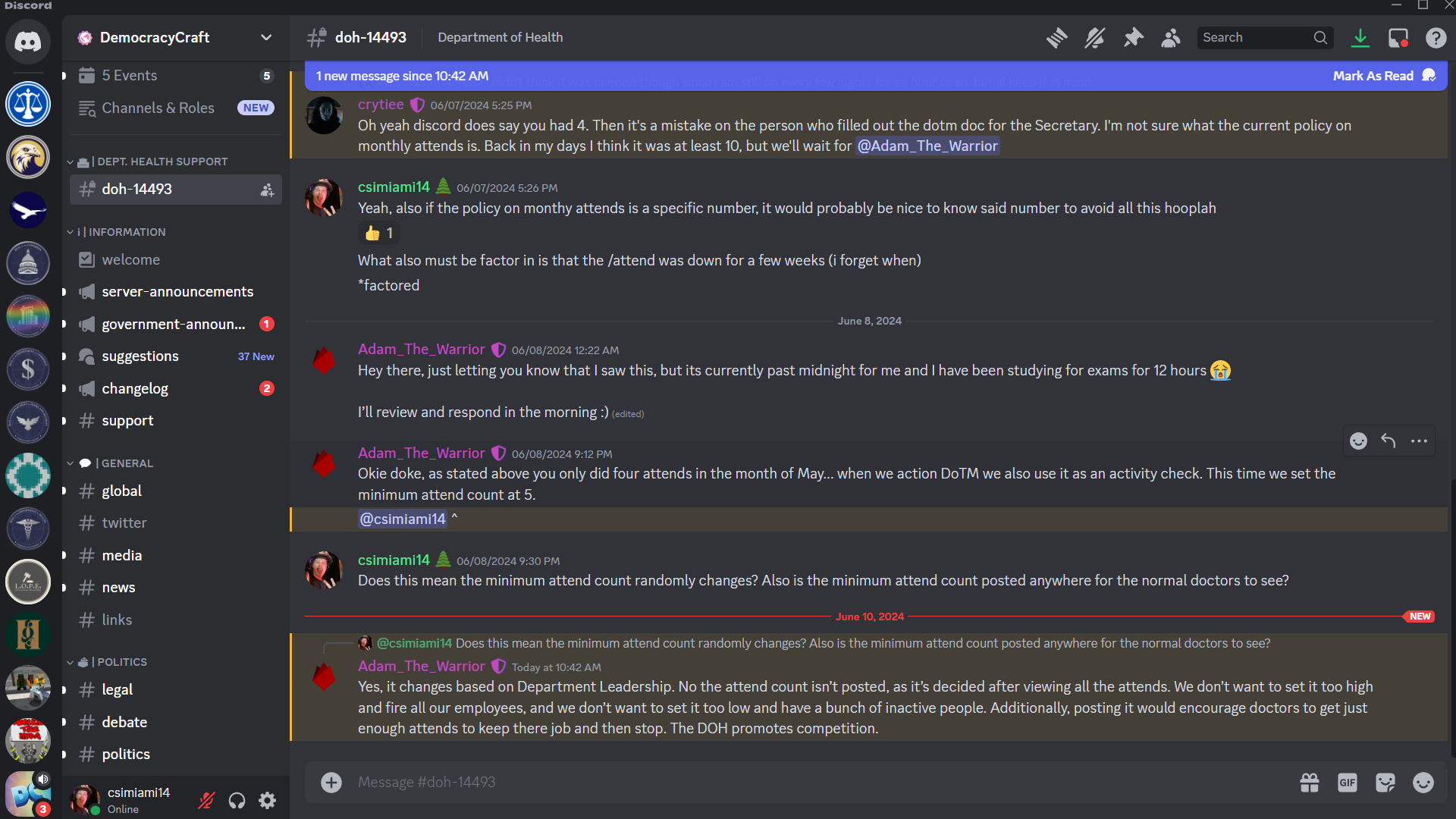Open User Settings gear
Screen dimensions: 1456x819
pos(267,800)
